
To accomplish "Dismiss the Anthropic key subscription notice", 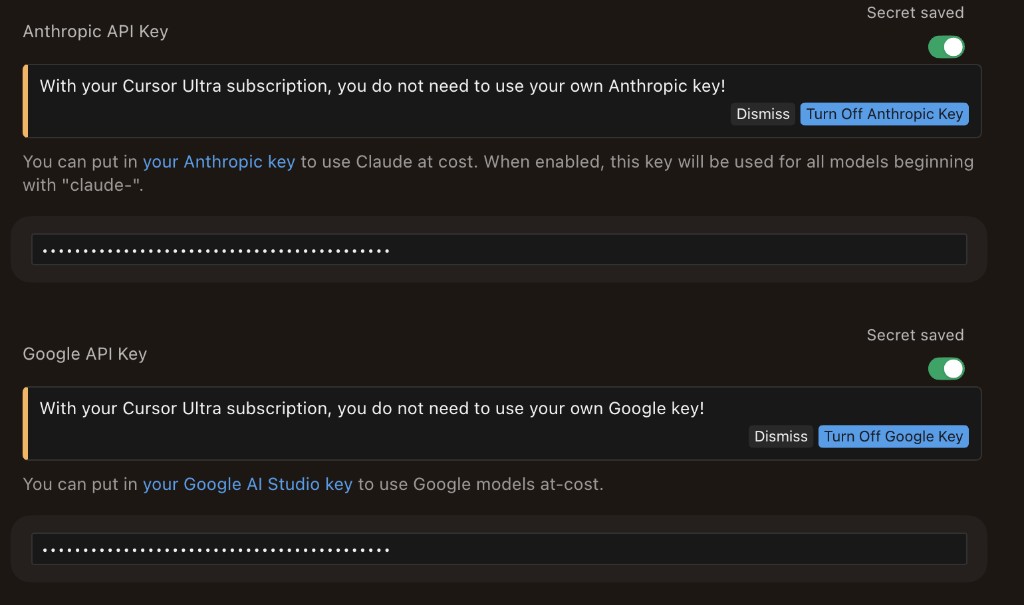I will [763, 114].
